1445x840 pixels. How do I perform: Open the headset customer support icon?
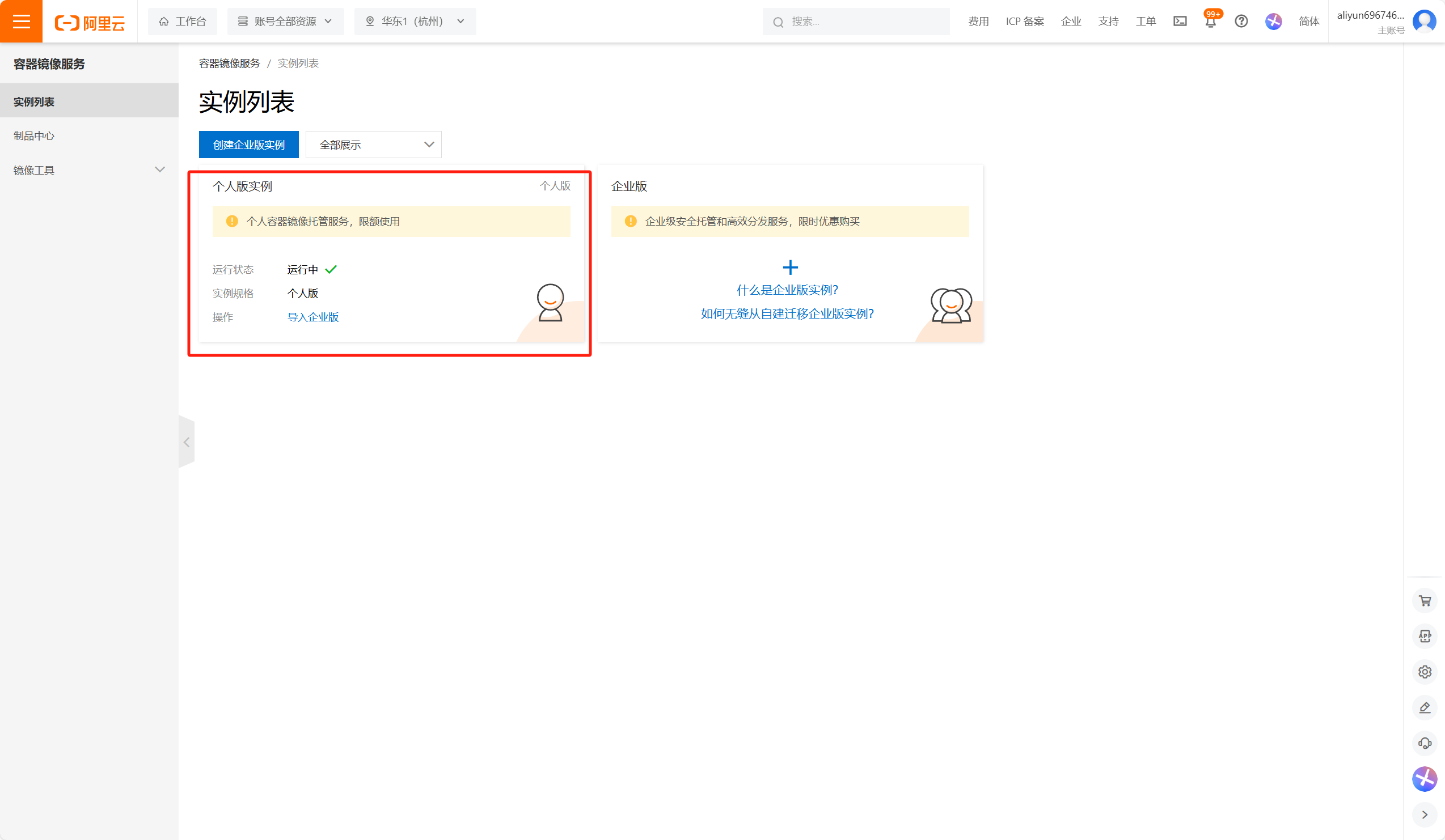coord(1425,743)
